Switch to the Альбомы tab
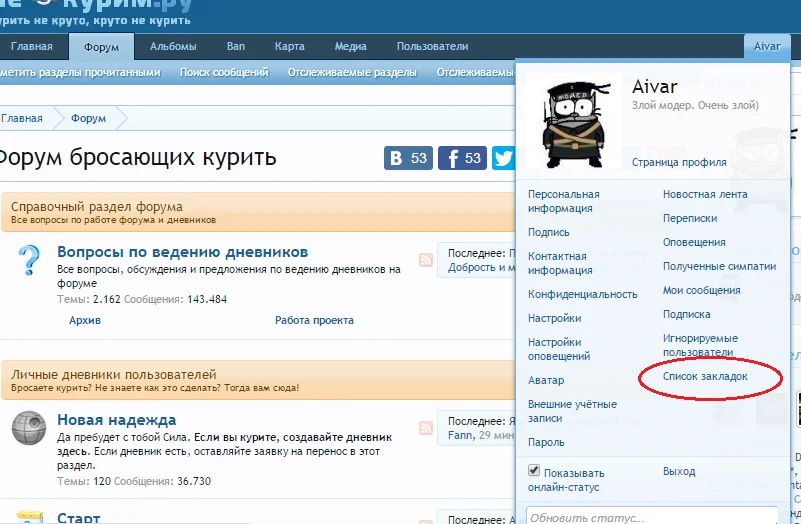 click(x=173, y=47)
